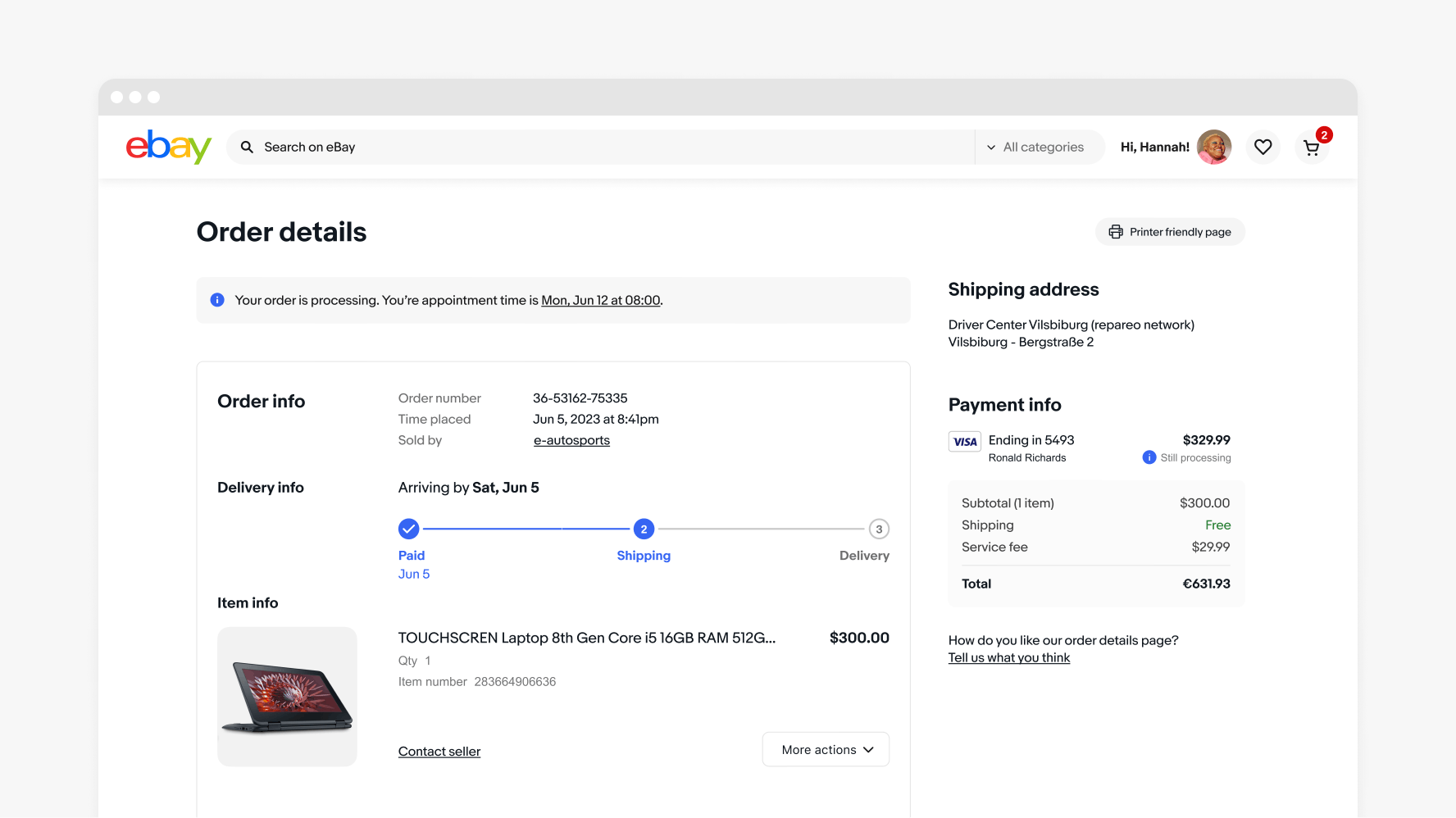Click the laptop product thumbnail

287,697
